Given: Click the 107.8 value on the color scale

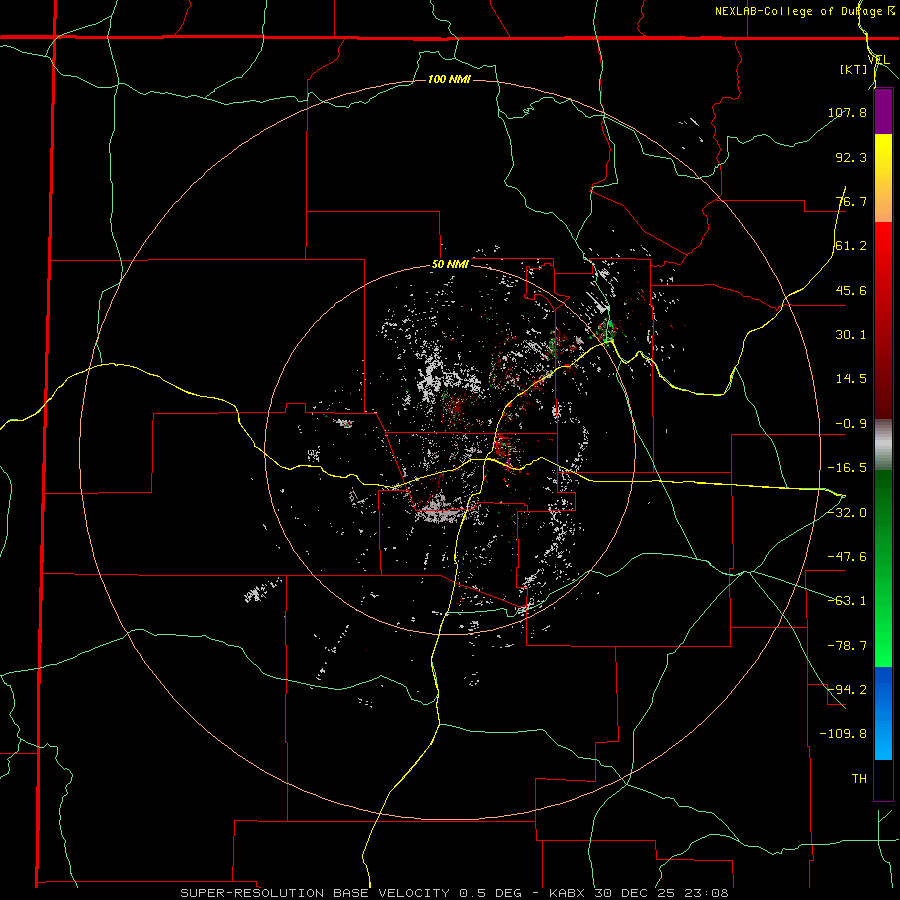Looking at the screenshot, I should click(x=847, y=112).
